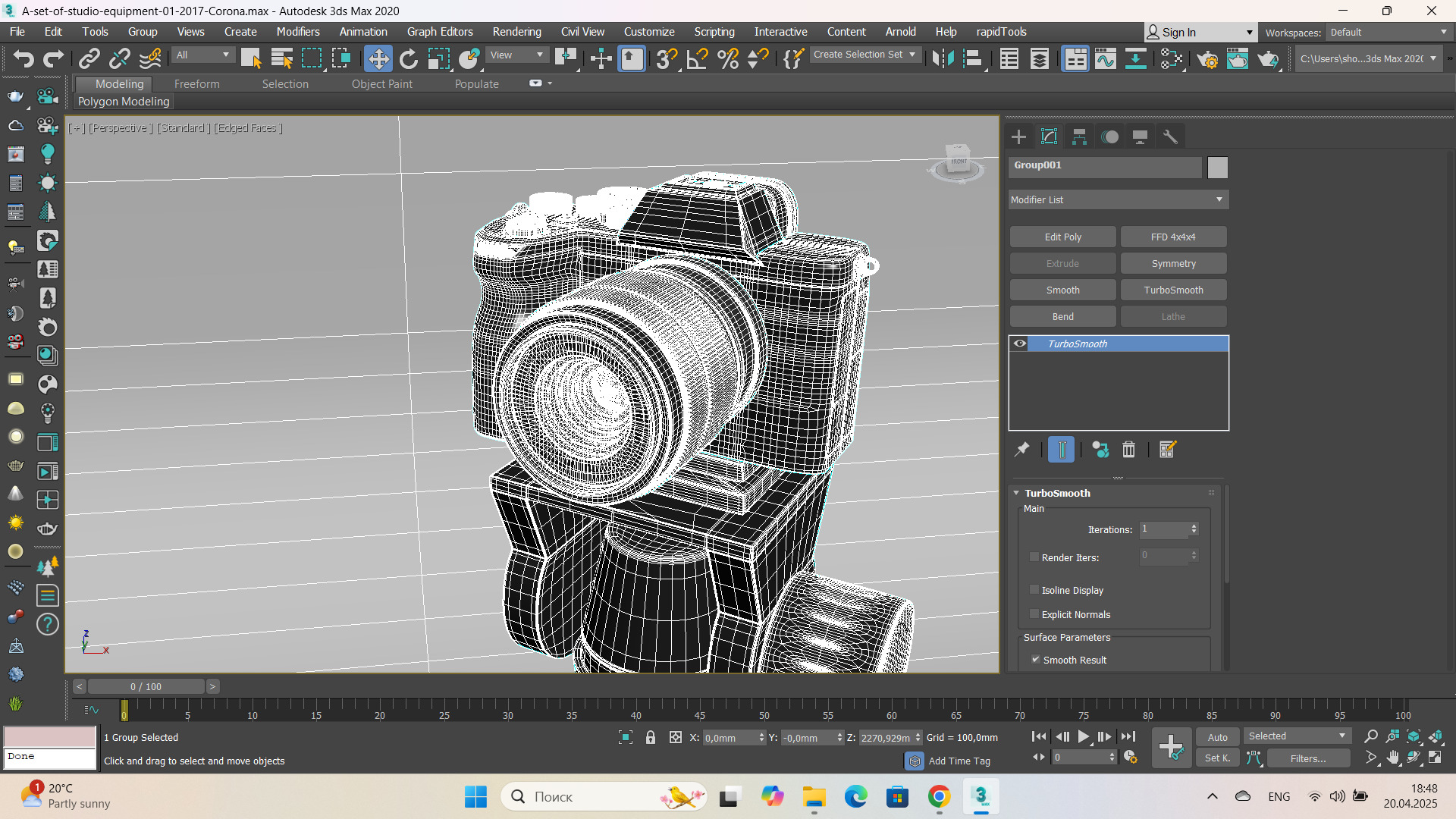The image size is (1456, 819).
Task: Click the Group001 name field
Action: point(1105,166)
